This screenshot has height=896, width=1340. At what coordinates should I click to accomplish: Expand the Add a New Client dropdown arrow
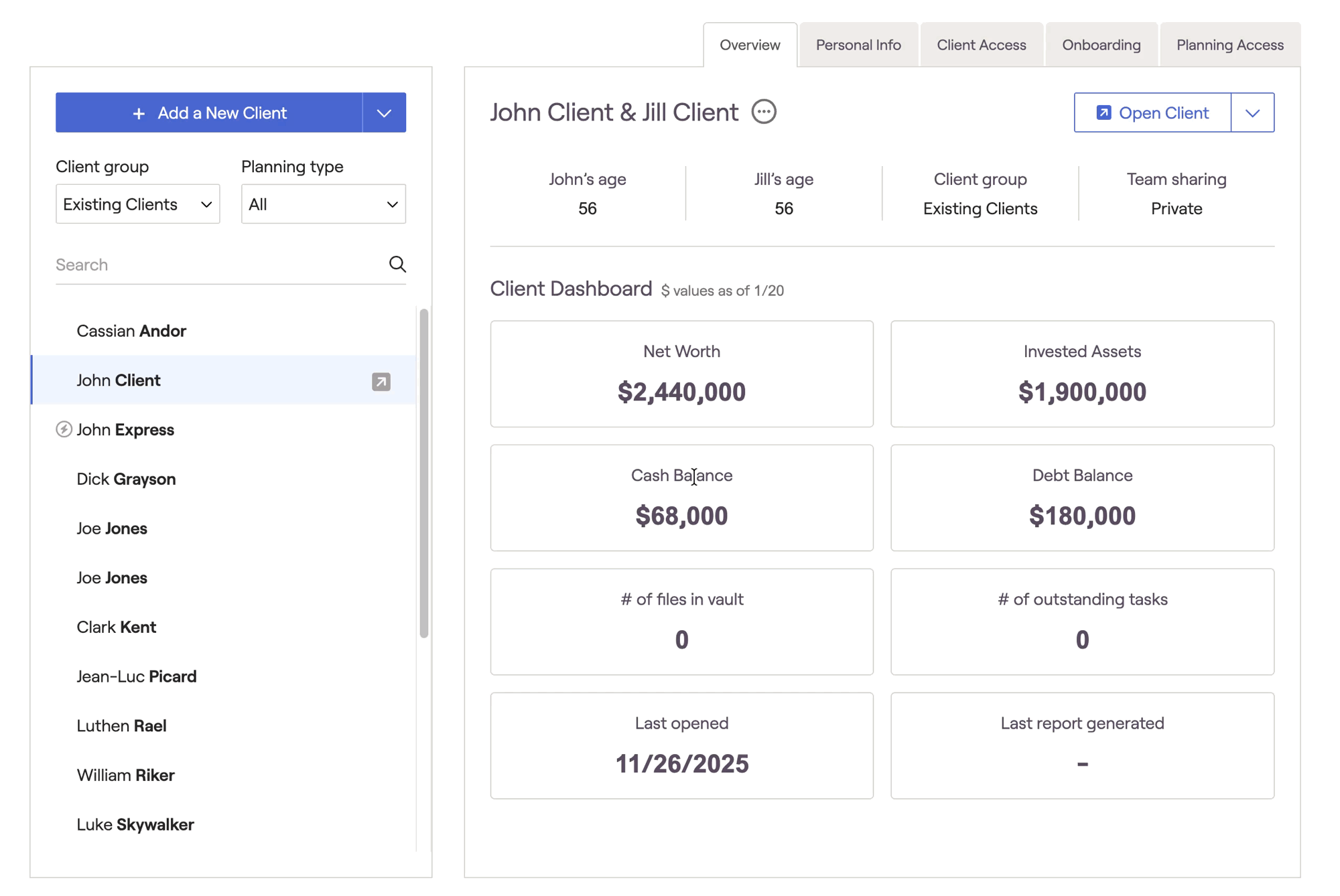click(x=384, y=113)
